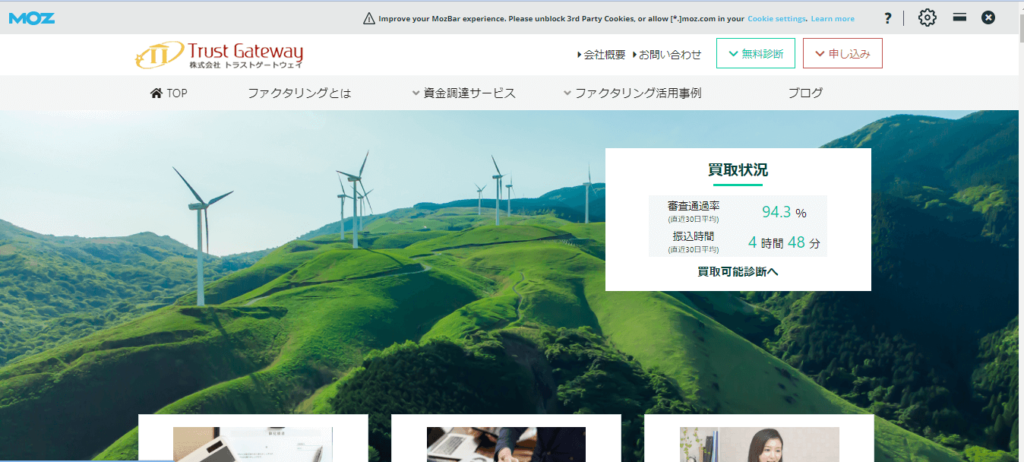This screenshot has width=1024, height=462.
Task: Click the smiling woman thumbnail card
Action: coord(758,442)
